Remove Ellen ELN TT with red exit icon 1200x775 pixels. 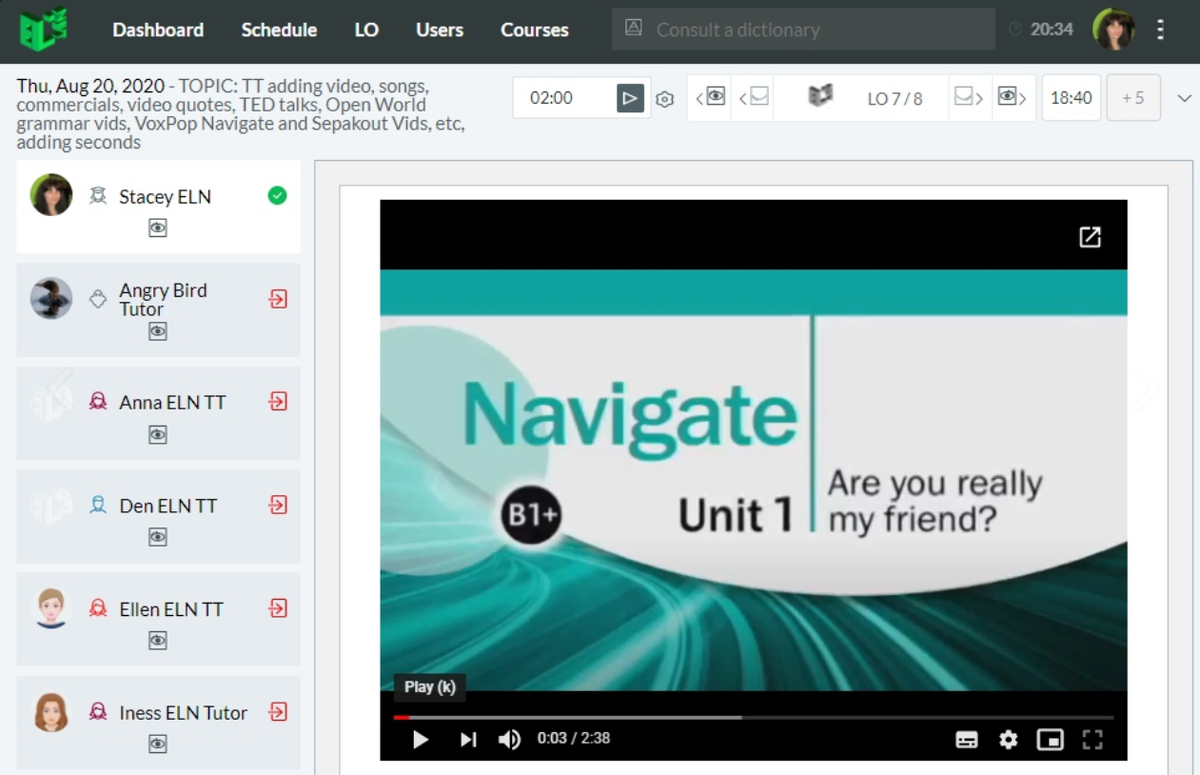278,608
